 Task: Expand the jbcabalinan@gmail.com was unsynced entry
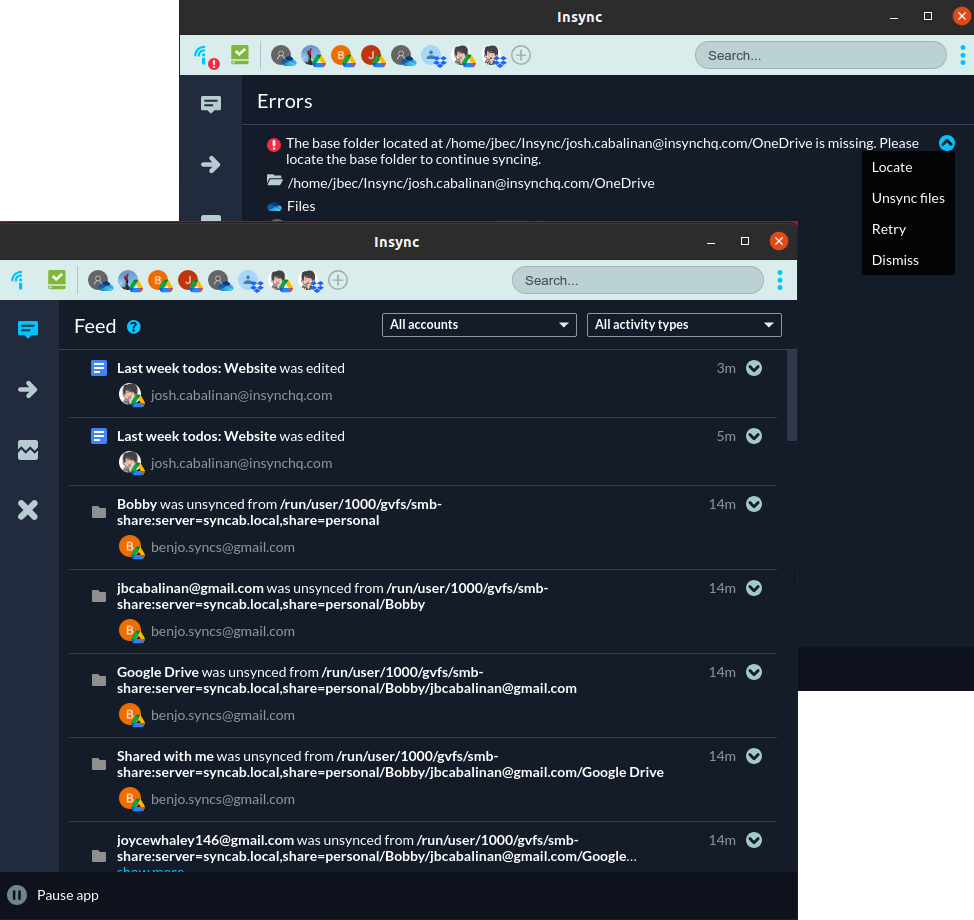coord(754,588)
